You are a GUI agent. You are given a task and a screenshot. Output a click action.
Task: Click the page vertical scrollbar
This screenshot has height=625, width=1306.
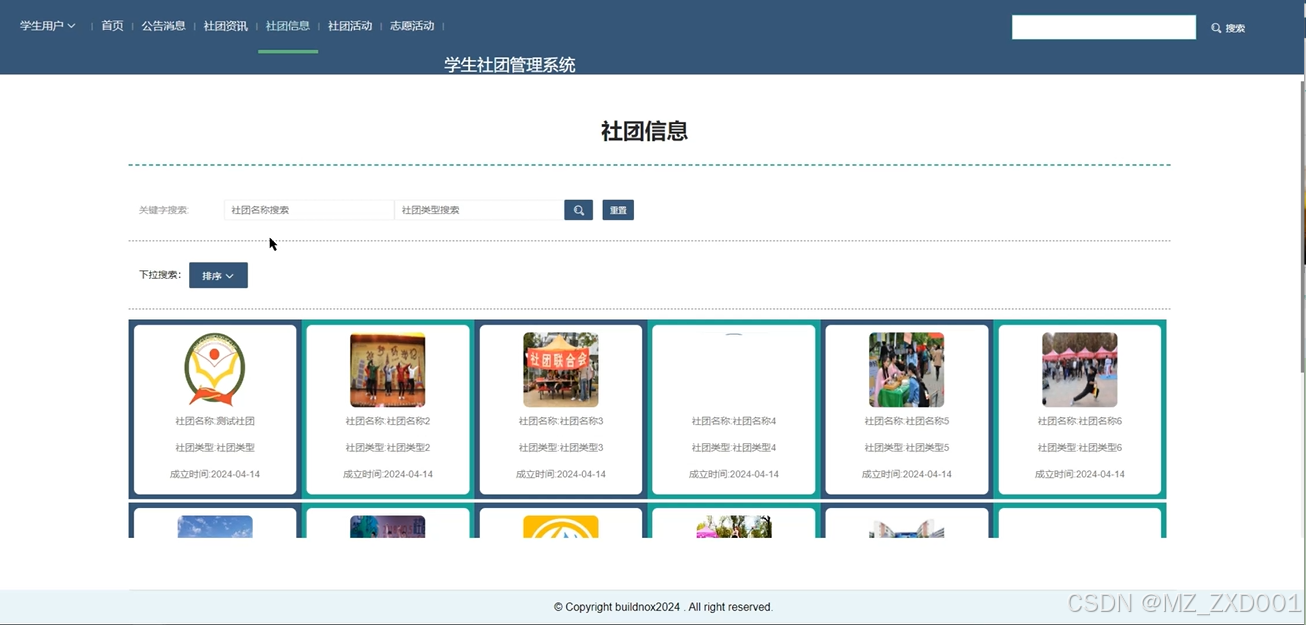1302,225
